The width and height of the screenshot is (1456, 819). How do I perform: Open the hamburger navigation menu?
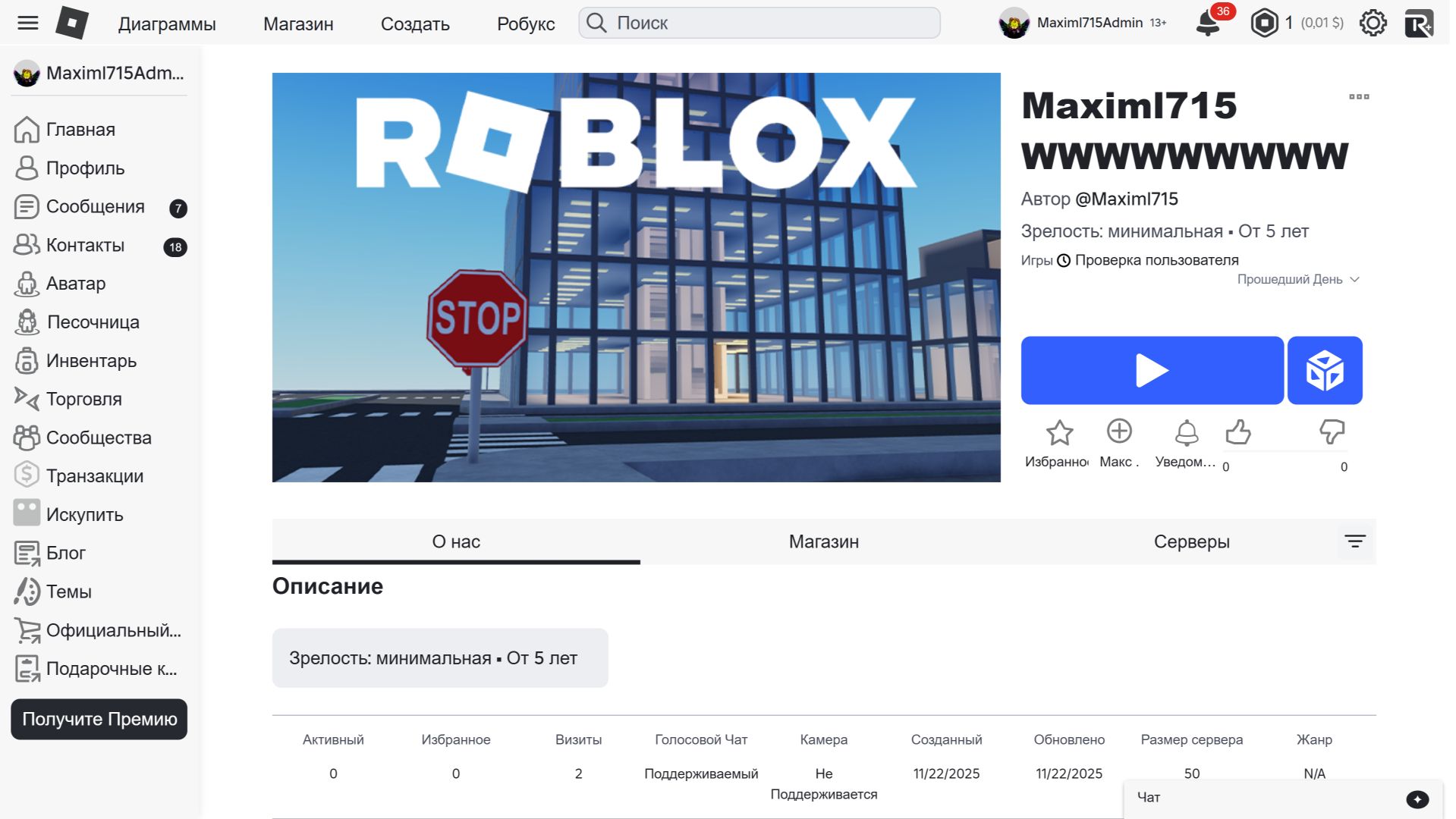28,23
